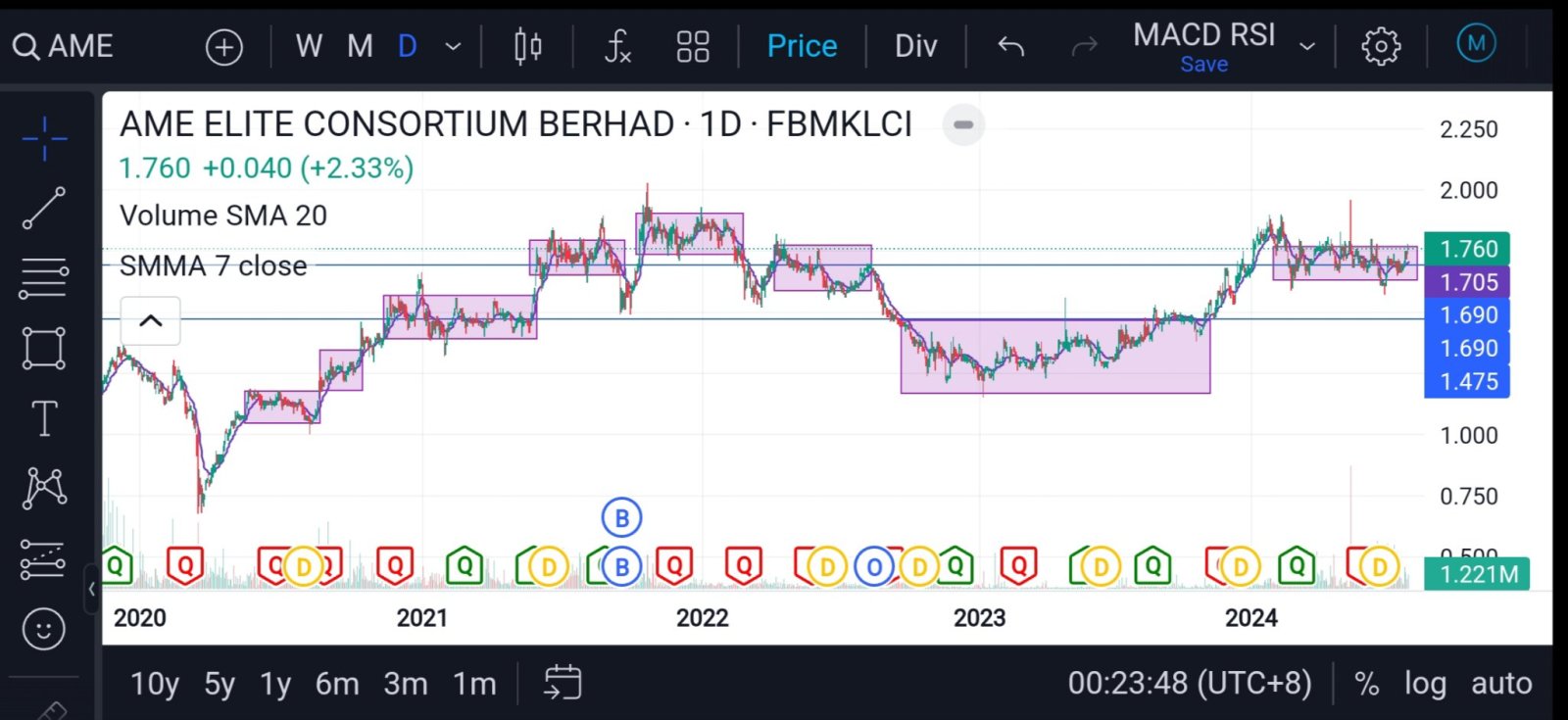Open the upper blue B event marker
Viewport: 1568px width, 720px height.
coord(621,518)
